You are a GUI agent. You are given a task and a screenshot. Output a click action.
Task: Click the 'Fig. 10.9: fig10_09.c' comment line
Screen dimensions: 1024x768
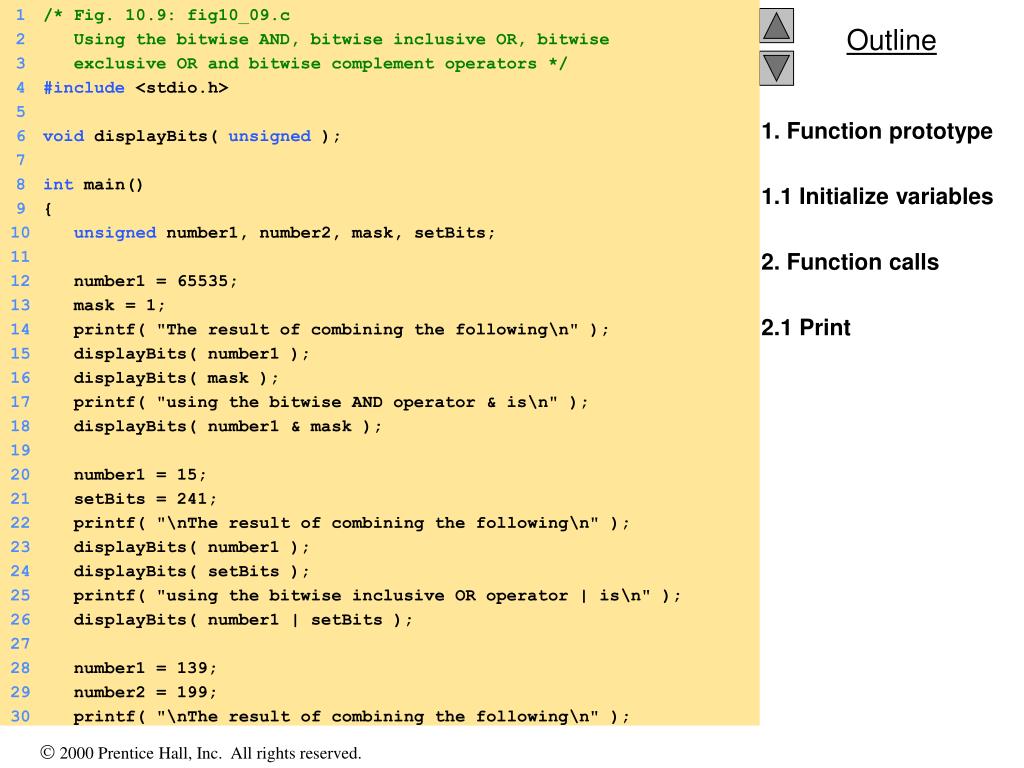(x=167, y=15)
